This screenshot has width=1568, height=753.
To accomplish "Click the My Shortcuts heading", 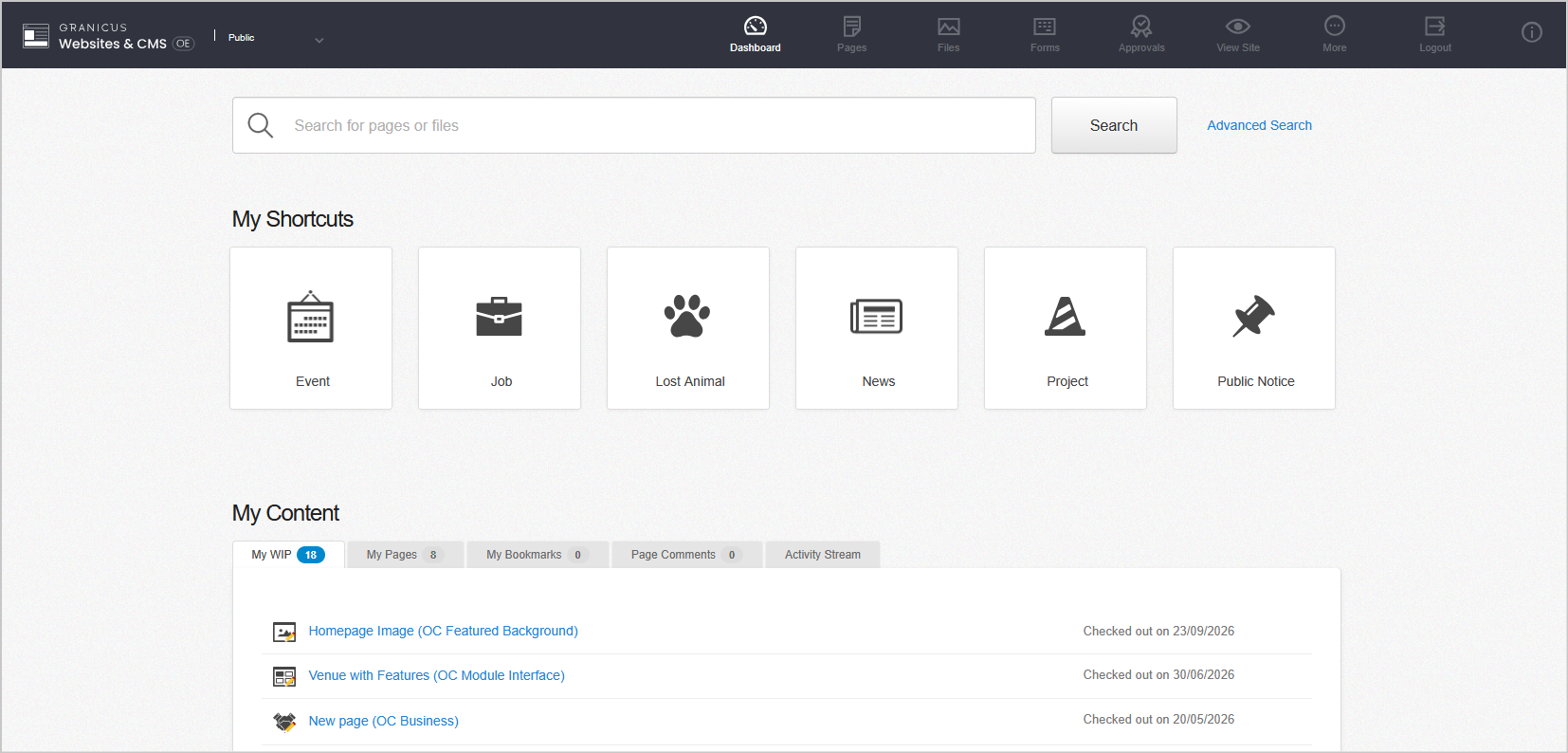I will point(293,219).
